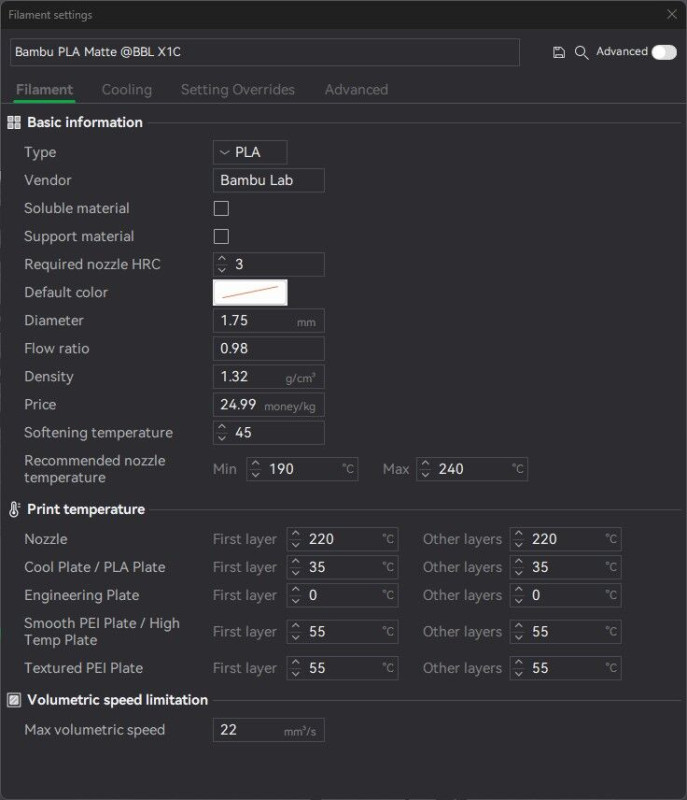Click the Flow ratio input field

pyautogui.click(x=269, y=348)
